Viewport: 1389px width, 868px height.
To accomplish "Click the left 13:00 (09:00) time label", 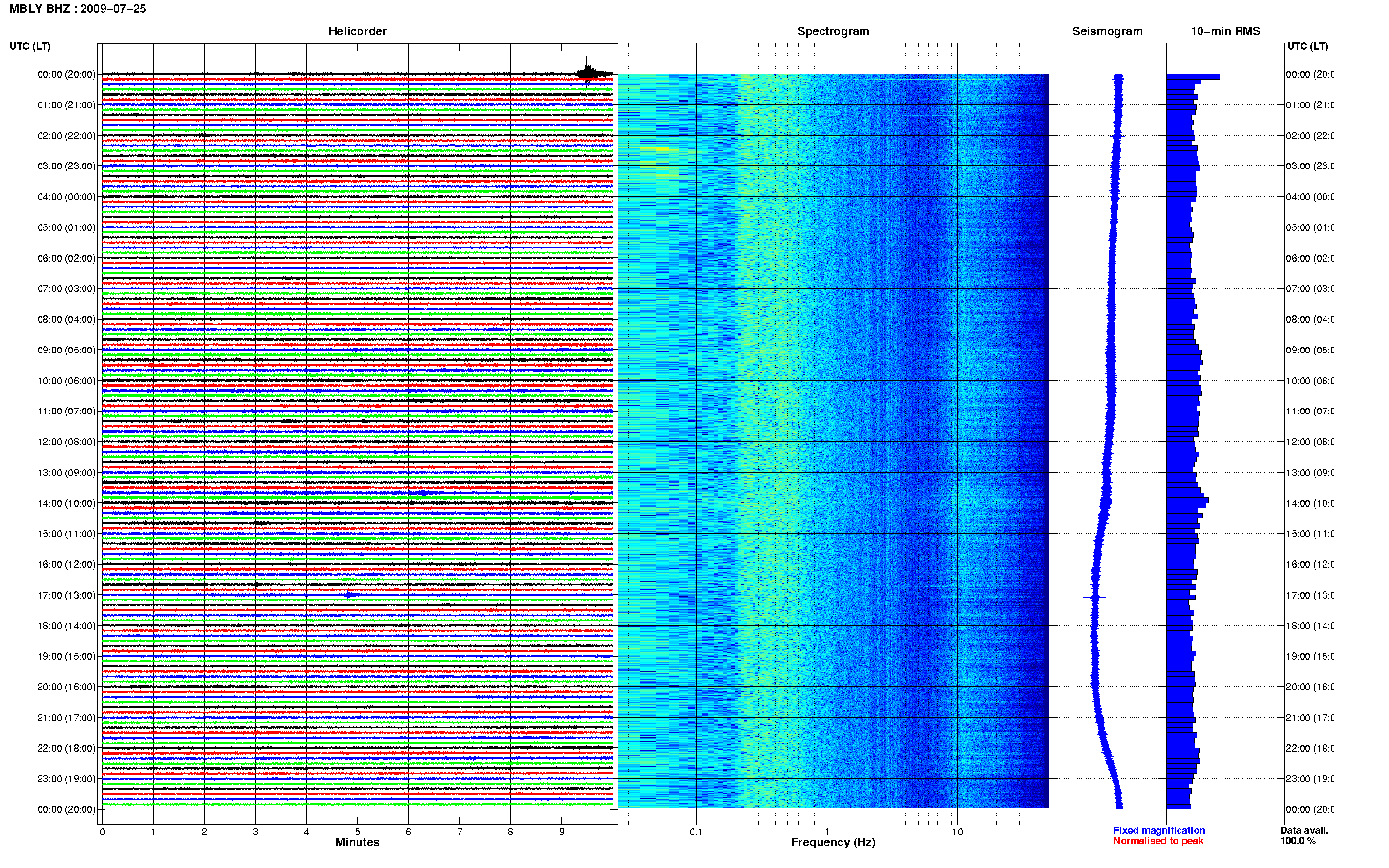I will (x=66, y=473).
